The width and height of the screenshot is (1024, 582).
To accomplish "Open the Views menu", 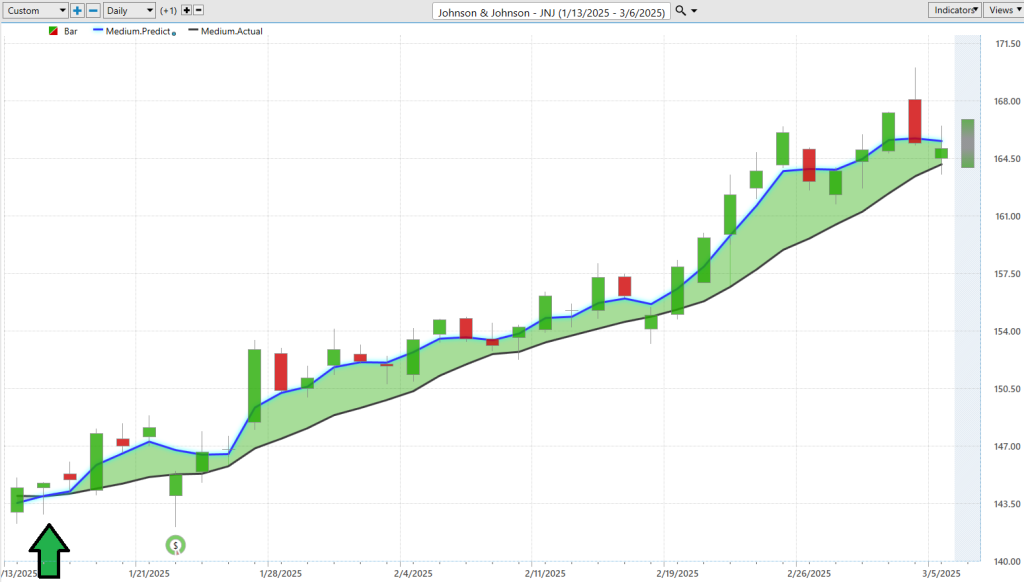I will point(1004,10).
